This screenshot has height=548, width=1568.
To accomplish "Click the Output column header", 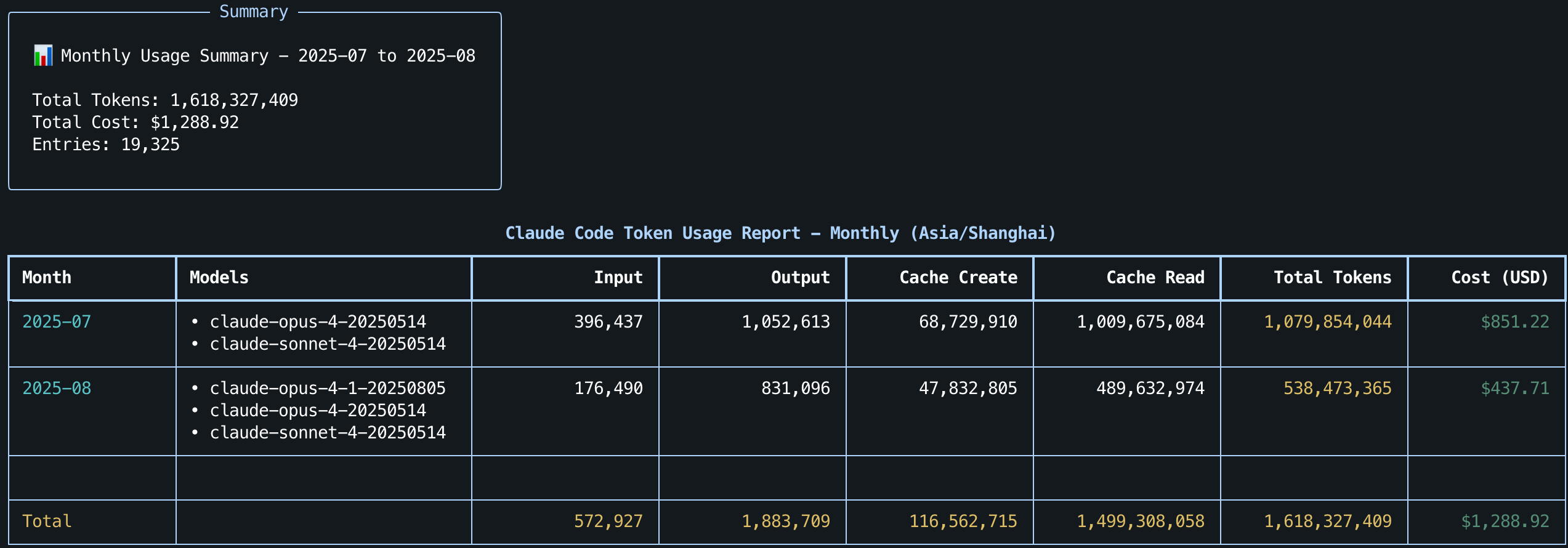I will [800, 278].
